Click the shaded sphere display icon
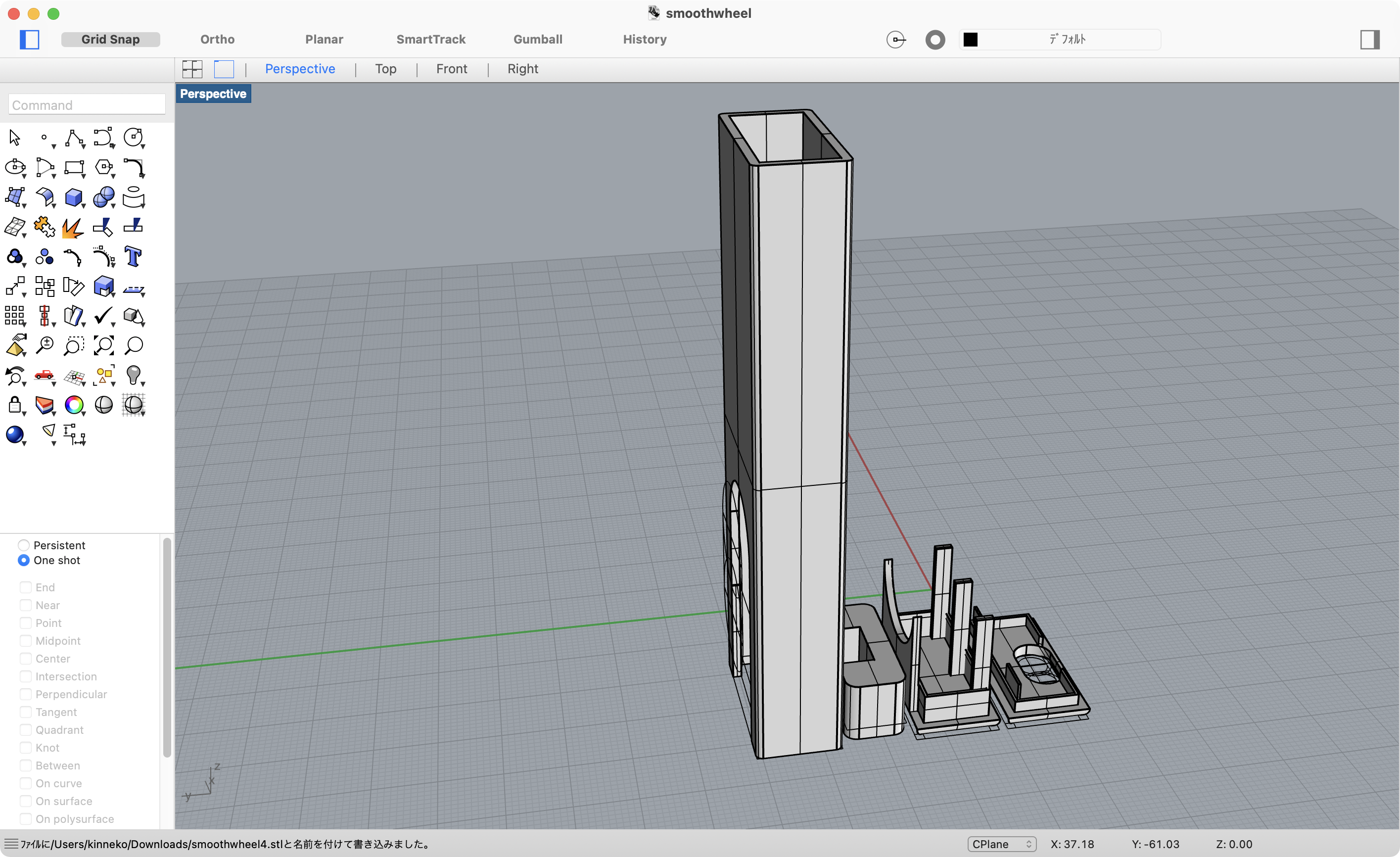1400x857 pixels. (x=103, y=404)
